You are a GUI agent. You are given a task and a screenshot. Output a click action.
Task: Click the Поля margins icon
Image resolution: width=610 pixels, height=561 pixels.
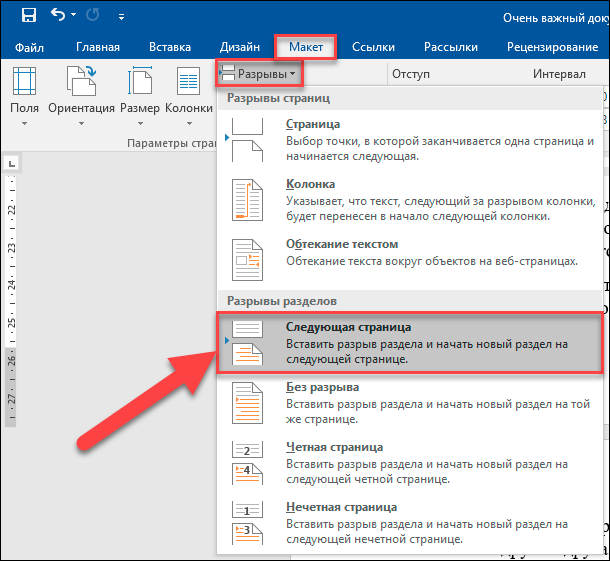coord(25,81)
